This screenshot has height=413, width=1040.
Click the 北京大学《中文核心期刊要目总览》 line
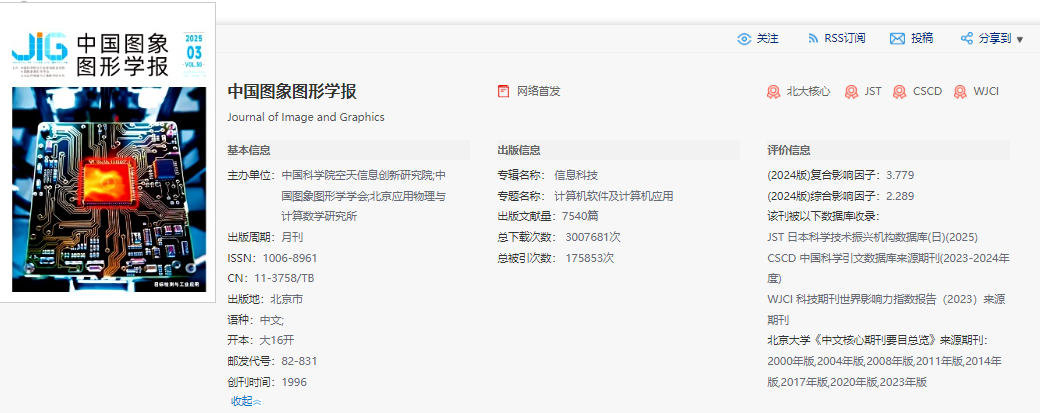878,340
